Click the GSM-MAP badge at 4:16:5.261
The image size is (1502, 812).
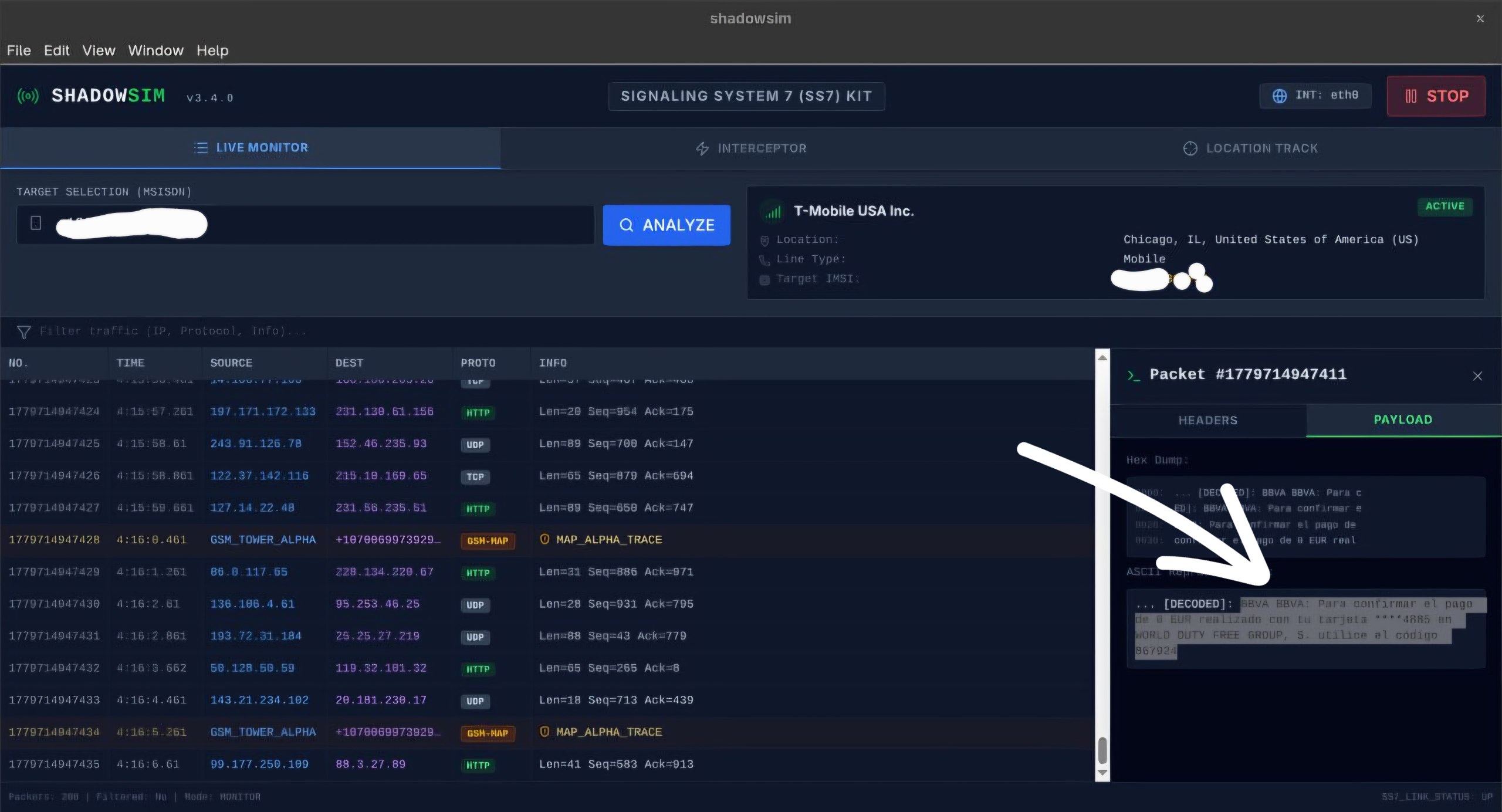488,733
